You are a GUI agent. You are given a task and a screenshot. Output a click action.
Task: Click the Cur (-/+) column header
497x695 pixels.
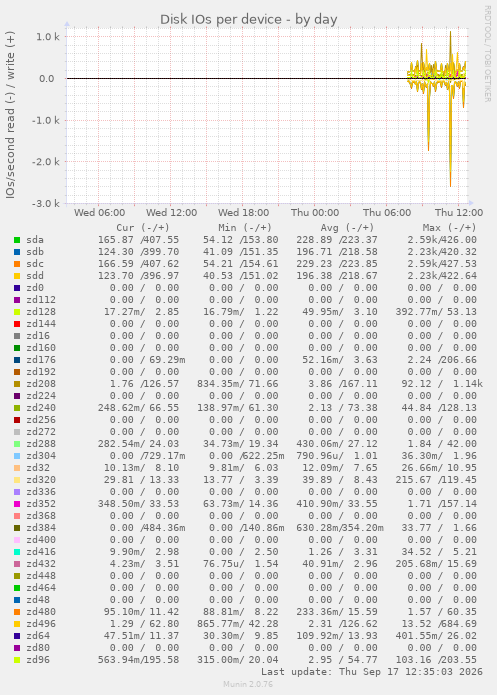pos(143,228)
